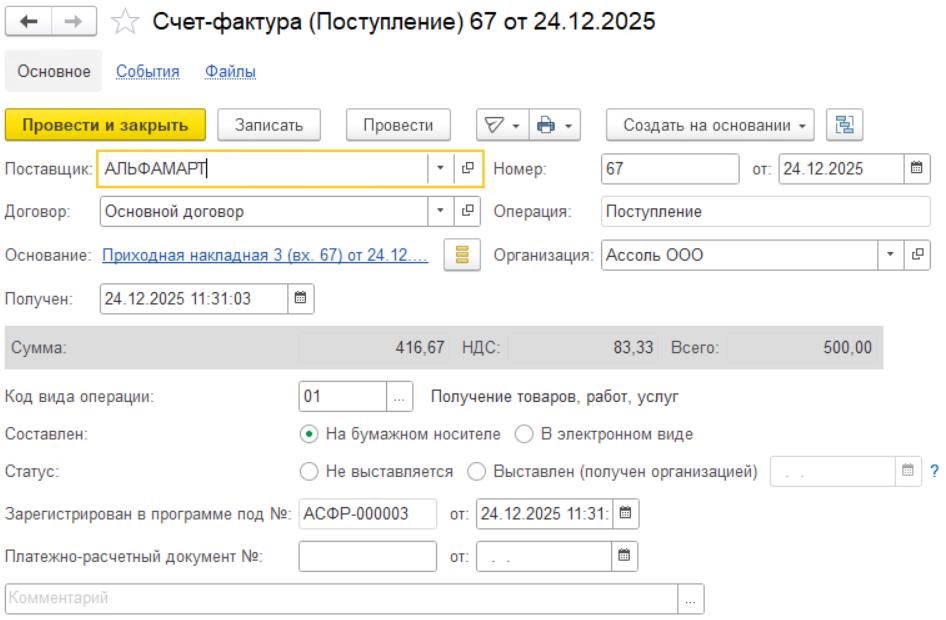Focus the invoice date field 24.12.2025
Screen dimensions: 946x620
[x=841, y=168]
